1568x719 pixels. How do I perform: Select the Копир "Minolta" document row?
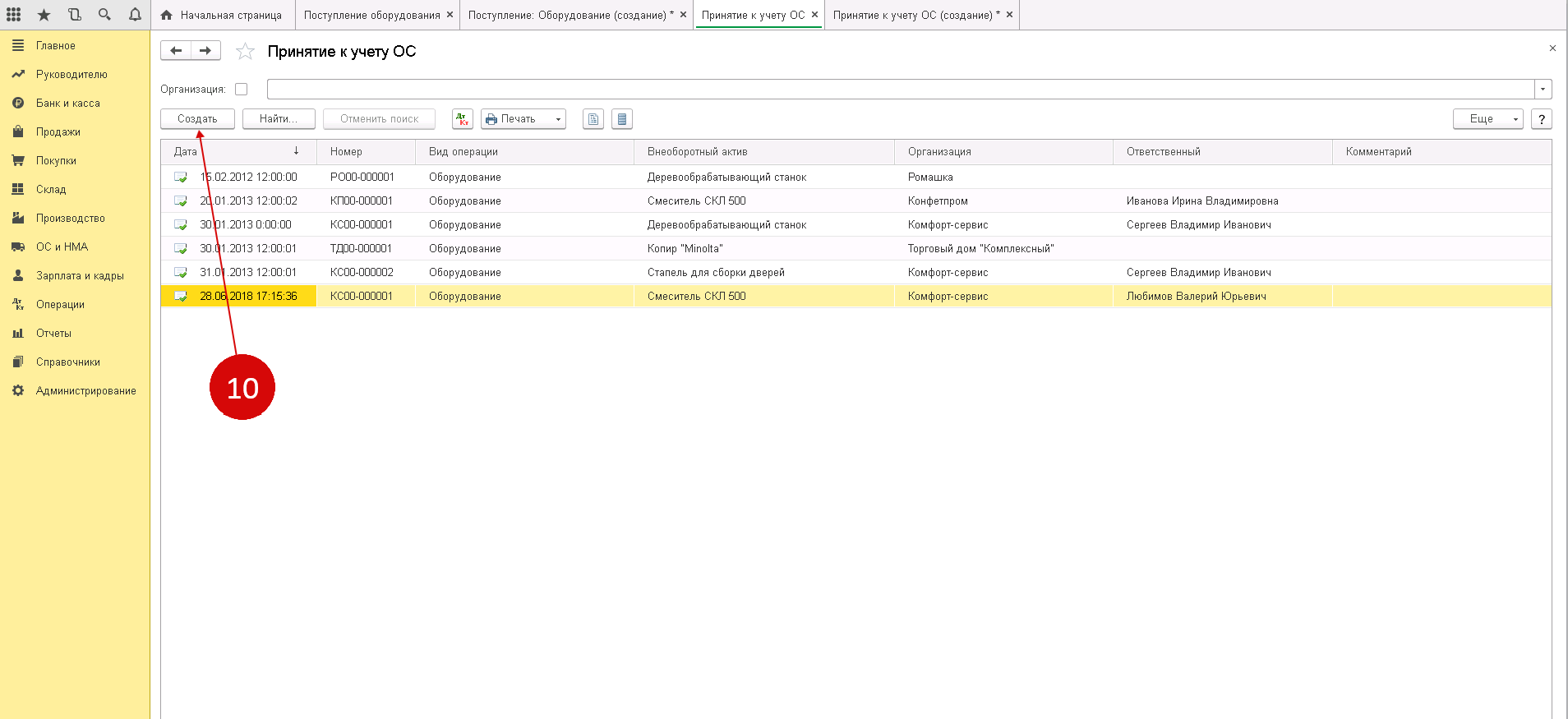[685, 248]
